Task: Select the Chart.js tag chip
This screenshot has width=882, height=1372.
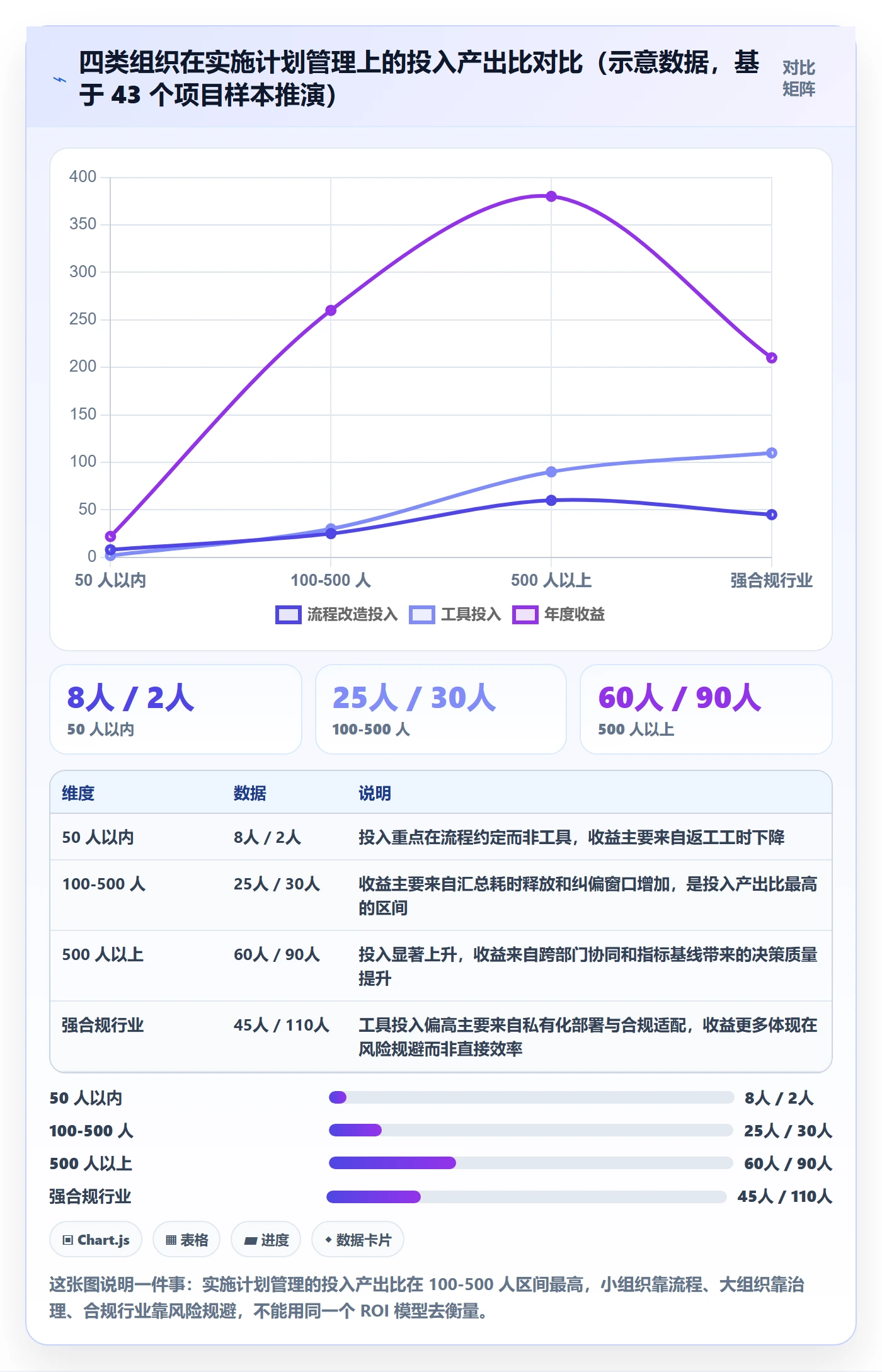Action: point(96,1240)
